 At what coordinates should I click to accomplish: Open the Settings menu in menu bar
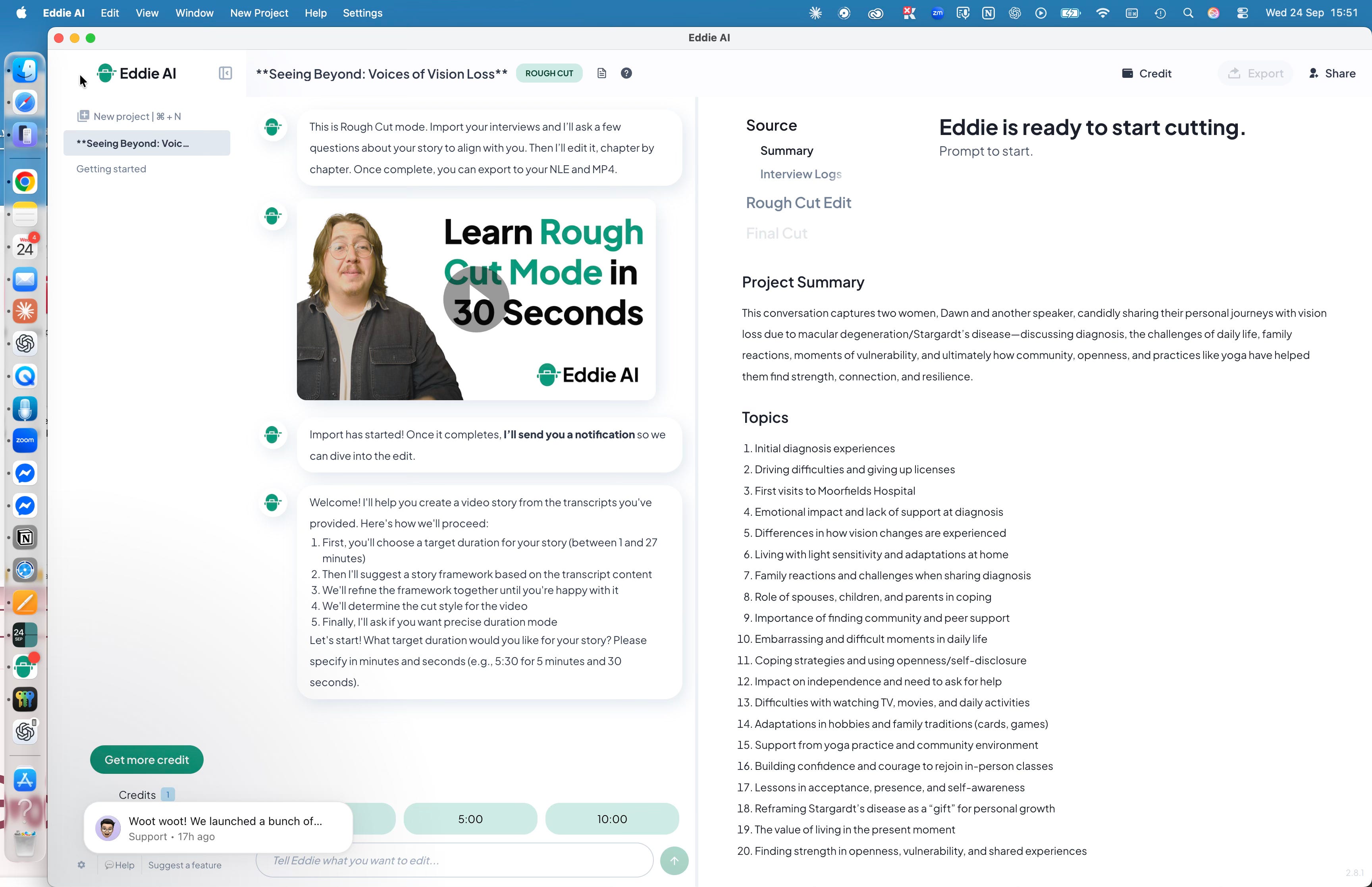click(362, 13)
